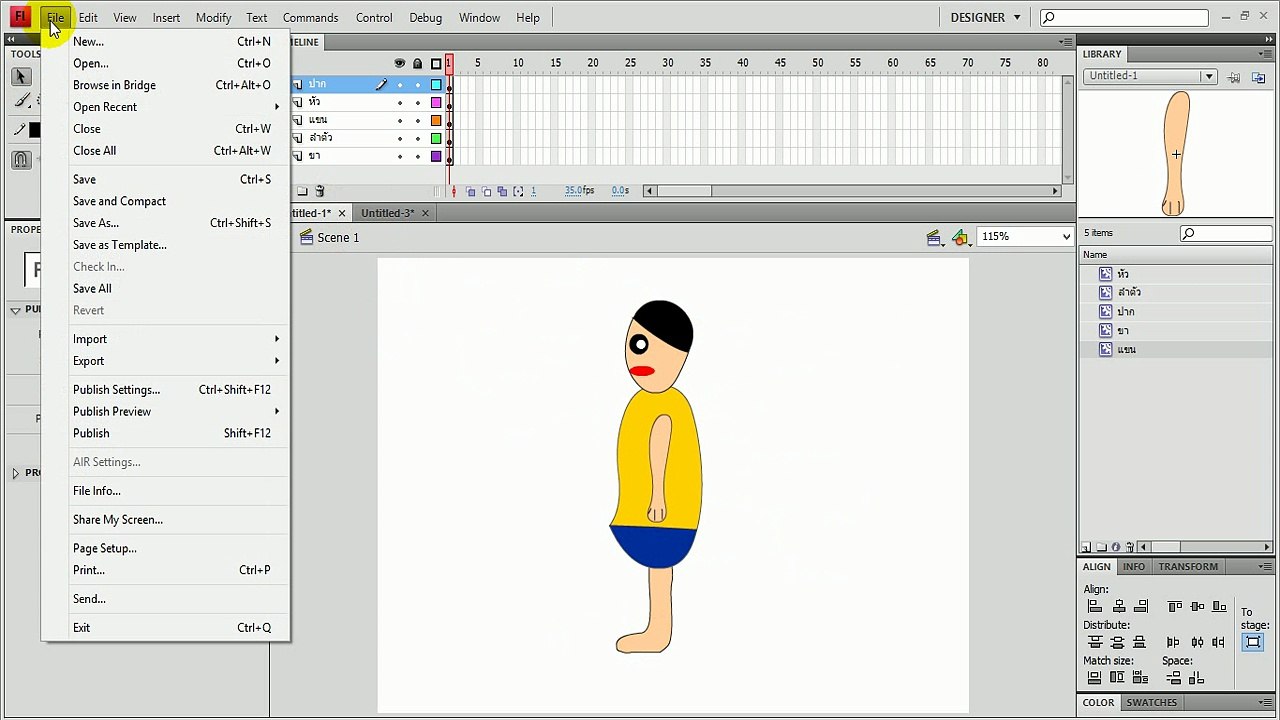Image resolution: width=1280 pixels, height=720 pixels.
Task: Open the Align panel options menu
Action: coord(1265,567)
